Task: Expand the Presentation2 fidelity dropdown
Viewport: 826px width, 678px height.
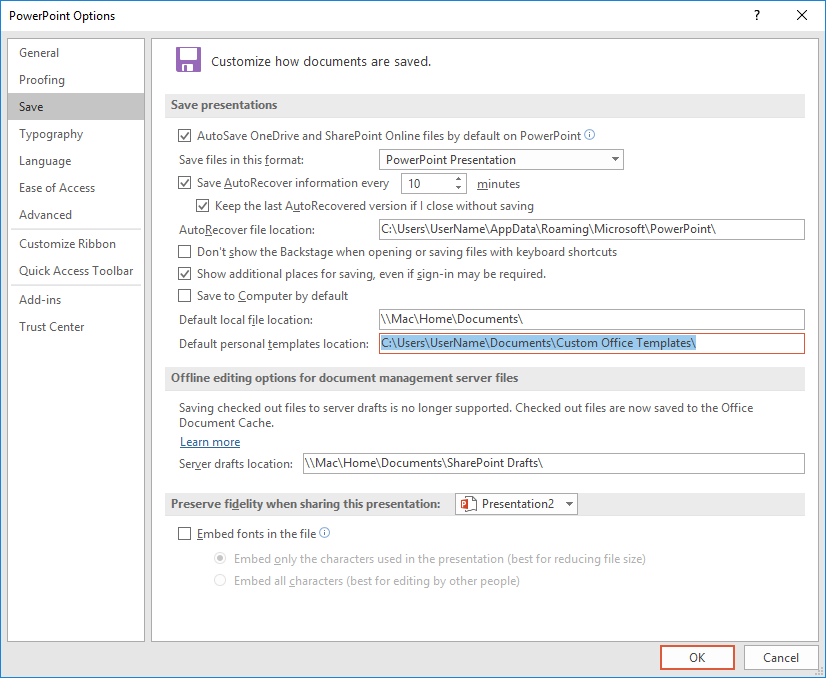Action: coord(516,504)
